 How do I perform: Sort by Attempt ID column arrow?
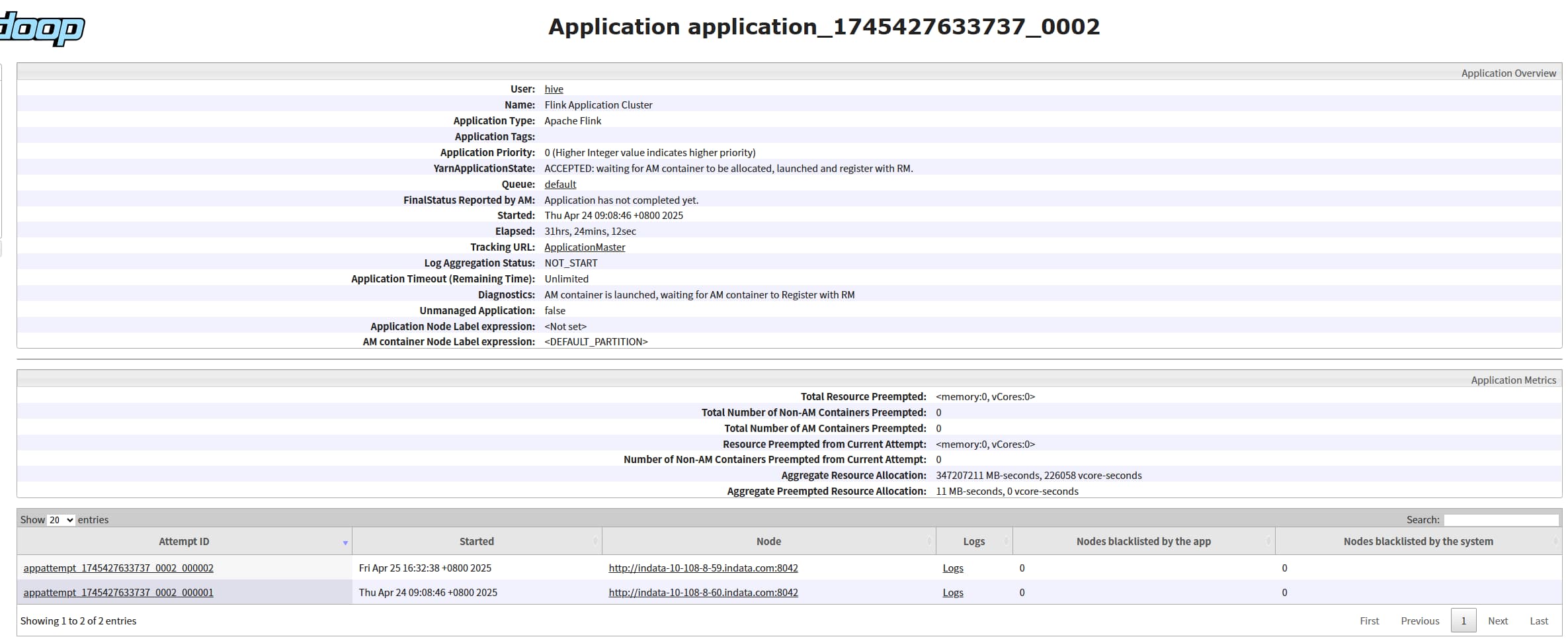coord(345,542)
